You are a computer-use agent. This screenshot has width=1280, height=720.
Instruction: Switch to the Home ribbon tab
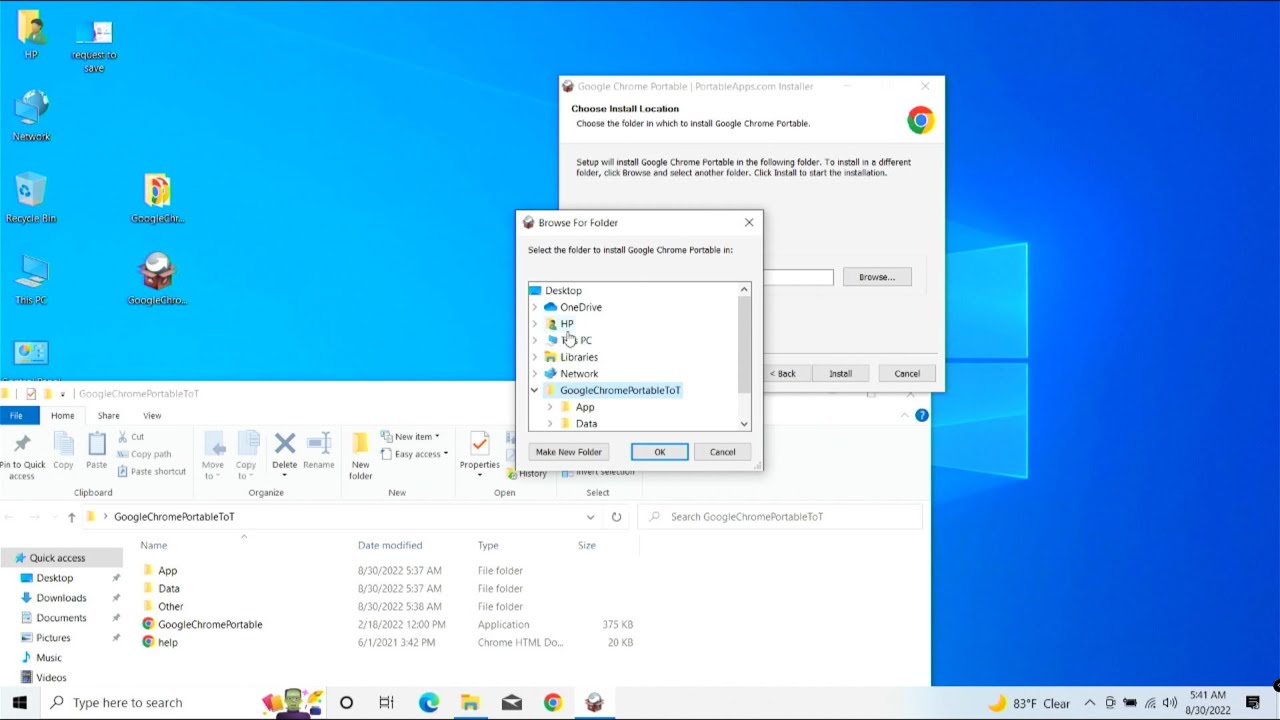click(x=62, y=415)
